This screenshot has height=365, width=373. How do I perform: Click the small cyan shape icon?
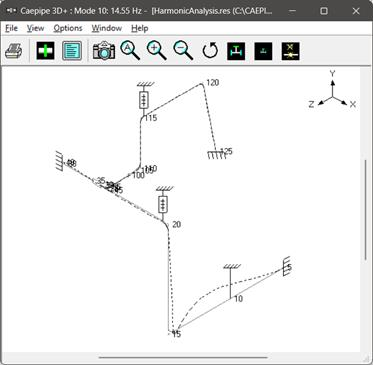click(263, 51)
